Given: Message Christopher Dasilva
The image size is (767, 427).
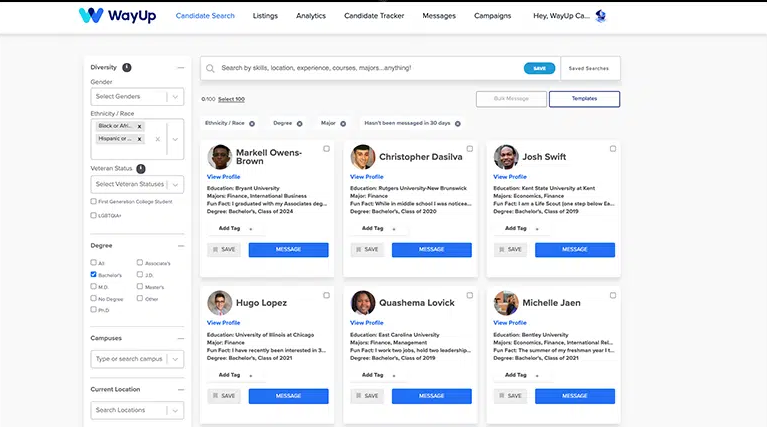Looking at the screenshot, I should coord(432,249).
